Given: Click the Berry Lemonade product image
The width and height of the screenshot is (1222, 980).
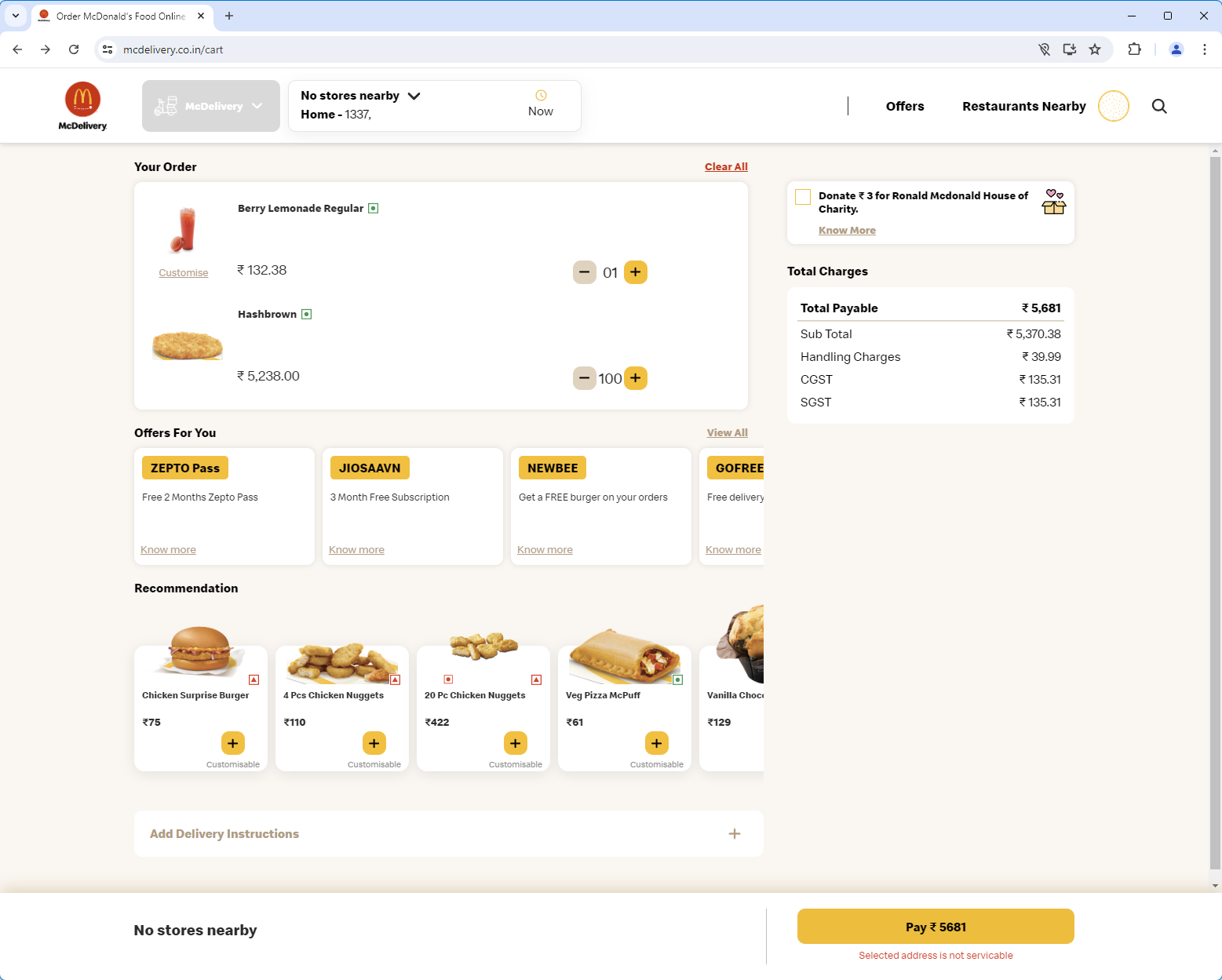Looking at the screenshot, I should coord(184,230).
